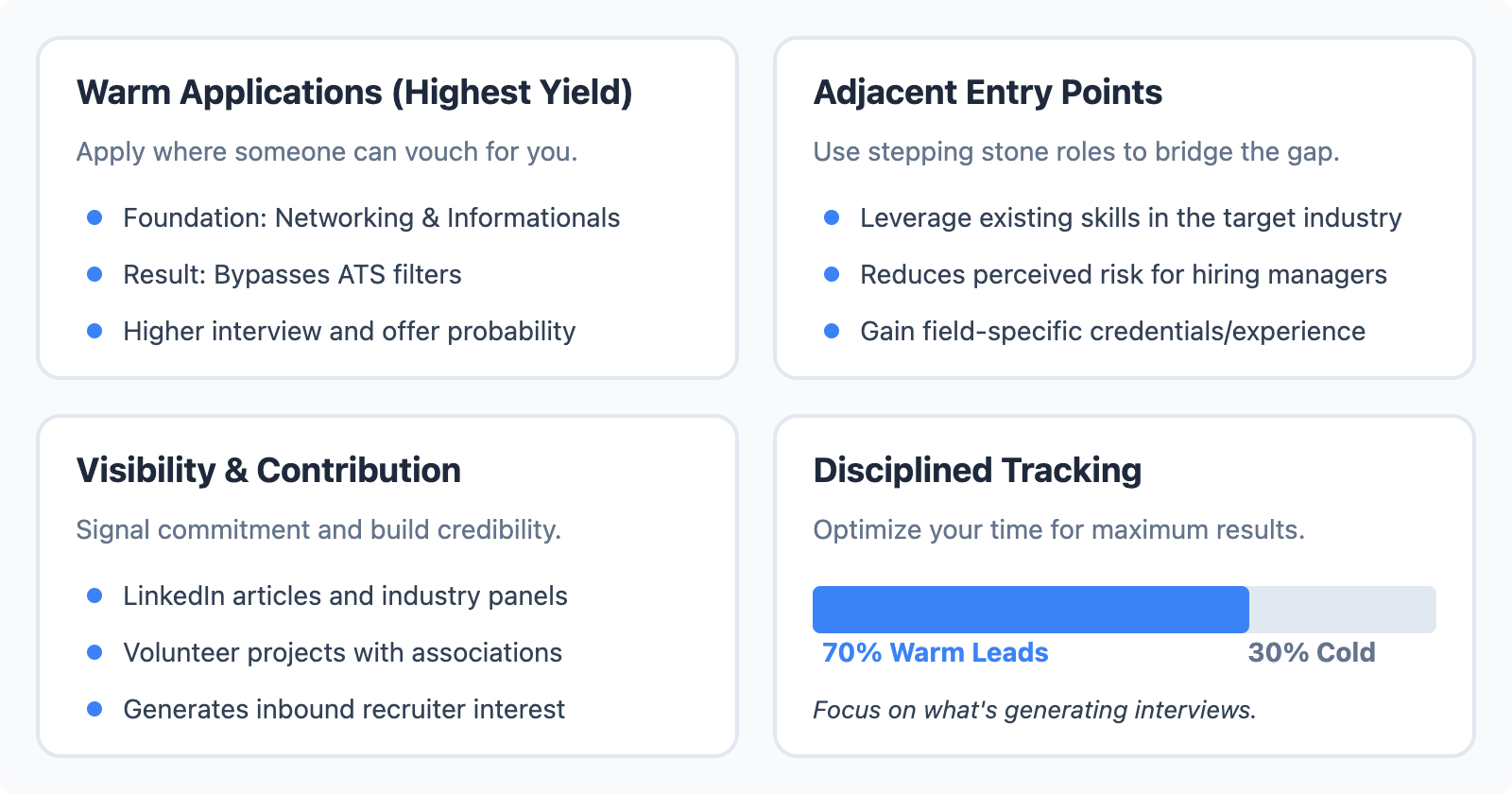Click bullet dot beside Volunteer projects item
Viewport: 1512px width, 794px height.
click(94, 652)
